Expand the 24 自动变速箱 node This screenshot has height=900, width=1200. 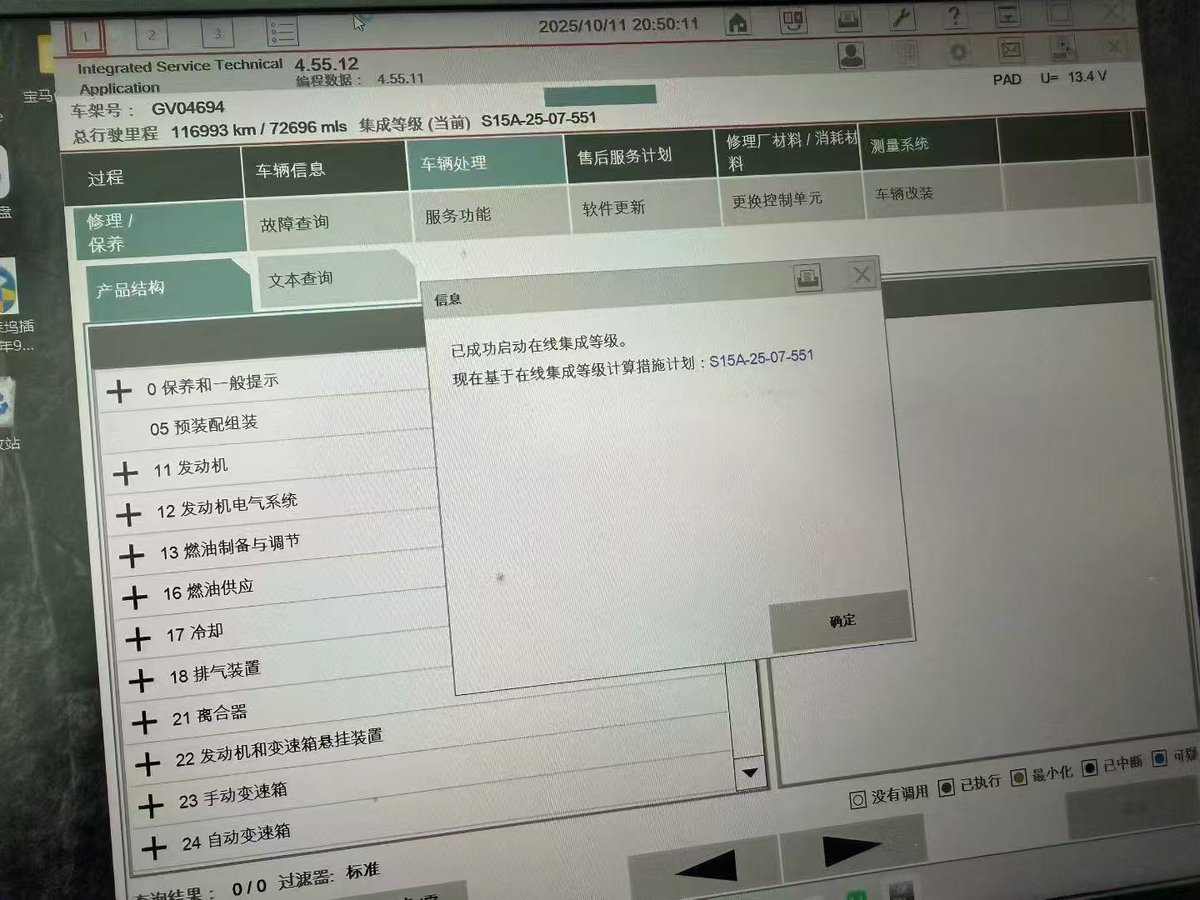[x=154, y=848]
